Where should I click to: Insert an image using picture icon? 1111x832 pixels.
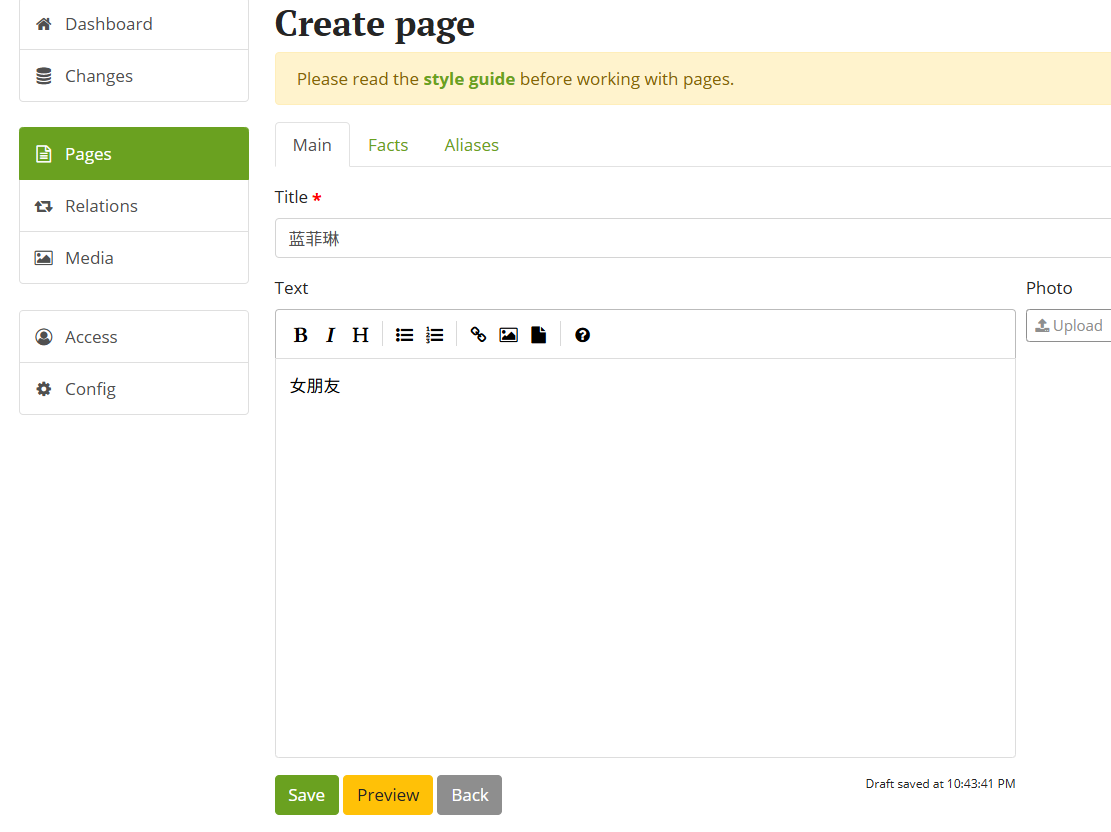point(509,335)
